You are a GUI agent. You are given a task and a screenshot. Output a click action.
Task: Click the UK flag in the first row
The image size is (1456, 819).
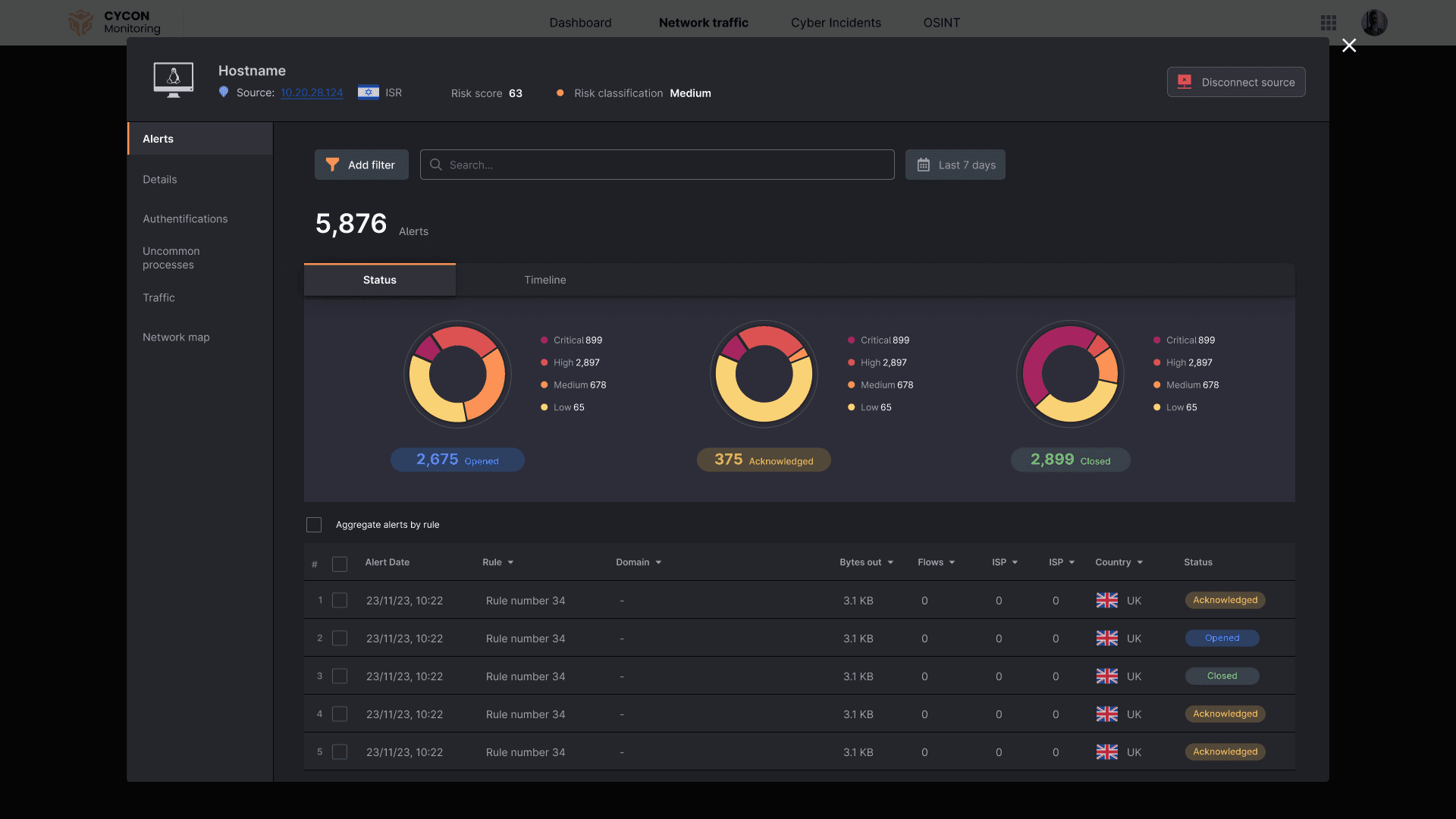[1106, 600]
